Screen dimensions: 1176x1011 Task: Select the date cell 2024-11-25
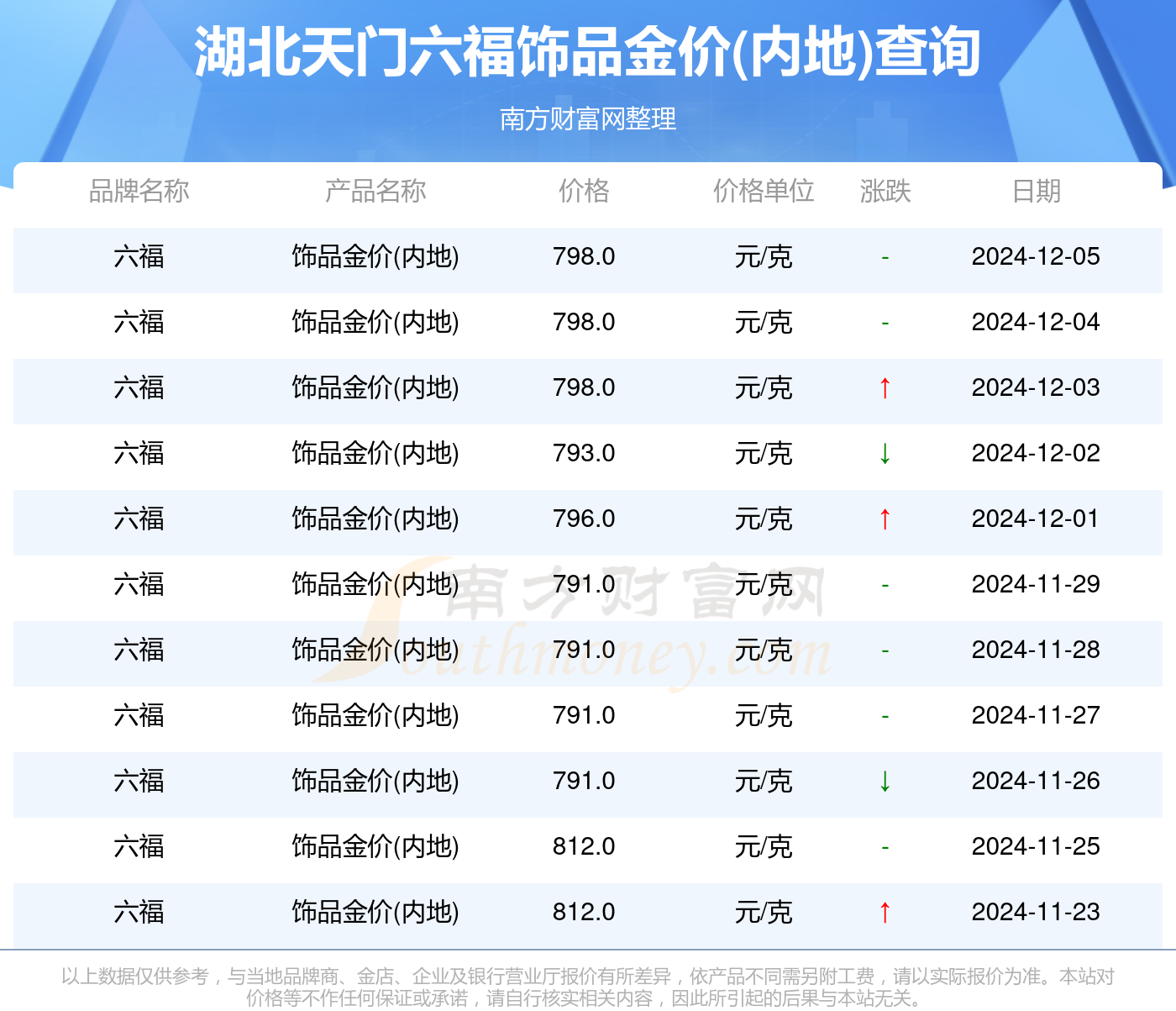[1036, 846]
